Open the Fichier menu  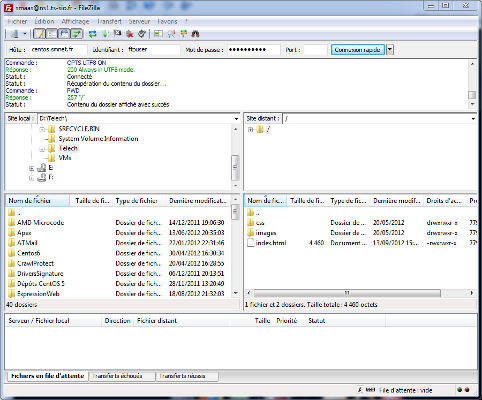coord(17,21)
